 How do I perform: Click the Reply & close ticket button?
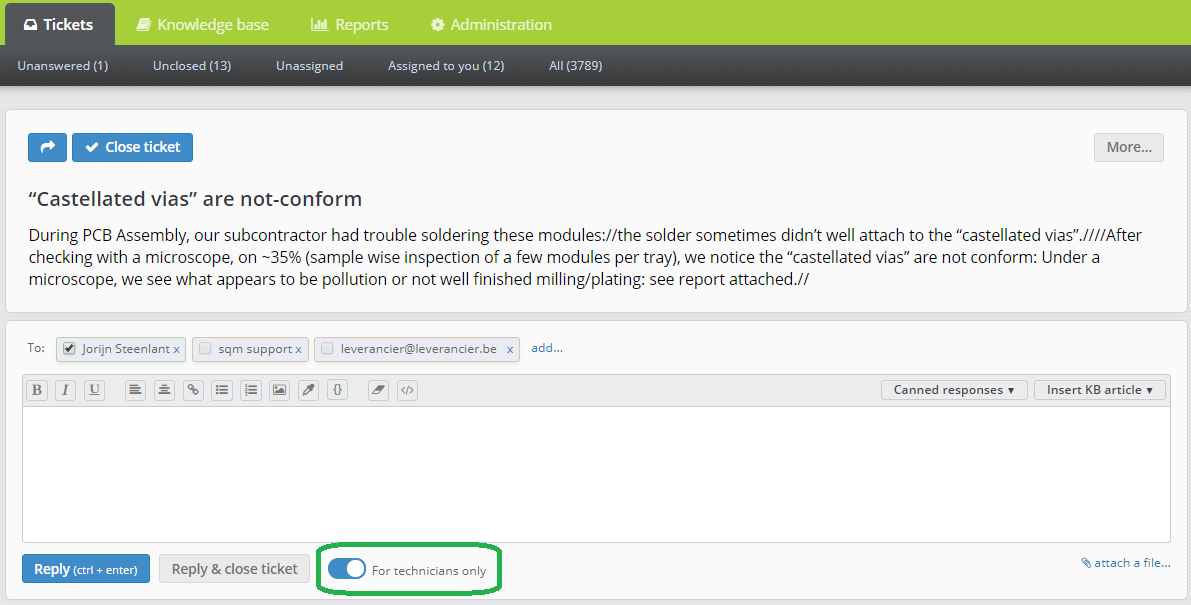click(x=234, y=569)
